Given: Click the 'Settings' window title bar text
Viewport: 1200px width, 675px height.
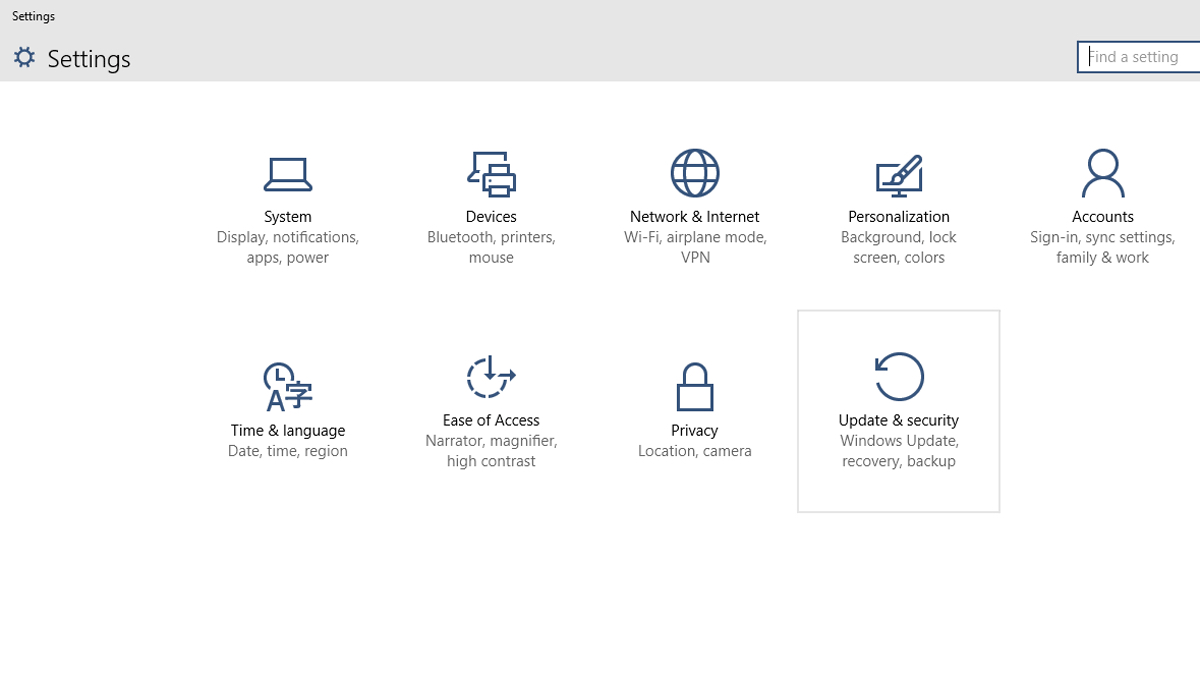Looking at the screenshot, I should (33, 16).
